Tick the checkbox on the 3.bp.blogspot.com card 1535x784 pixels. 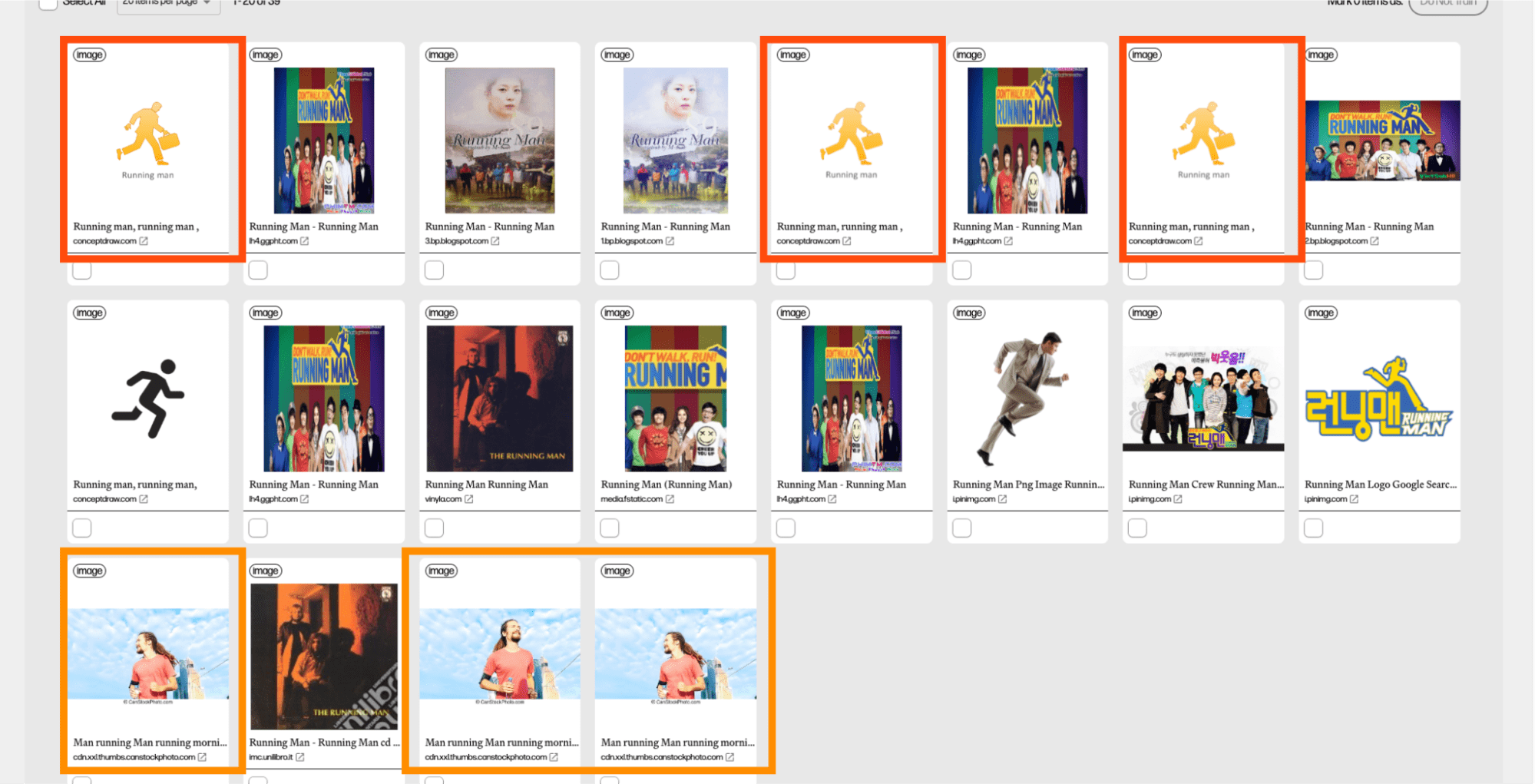[x=434, y=270]
